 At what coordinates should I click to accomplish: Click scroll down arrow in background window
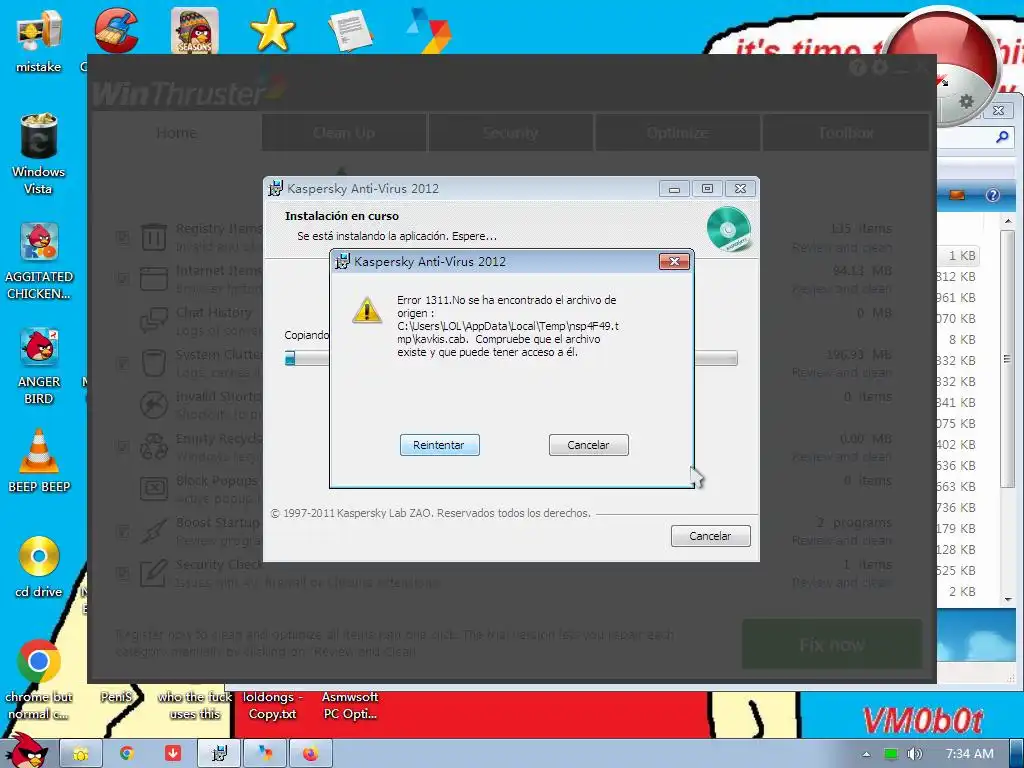click(x=1008, y=598)
